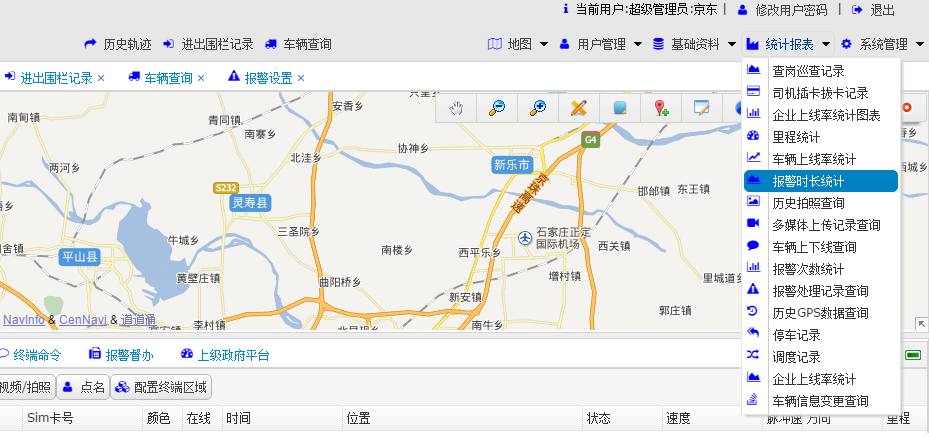929x439 pixels.
Task: Close the 进出围栏记录 tab
Action: (x=101, y=78)
